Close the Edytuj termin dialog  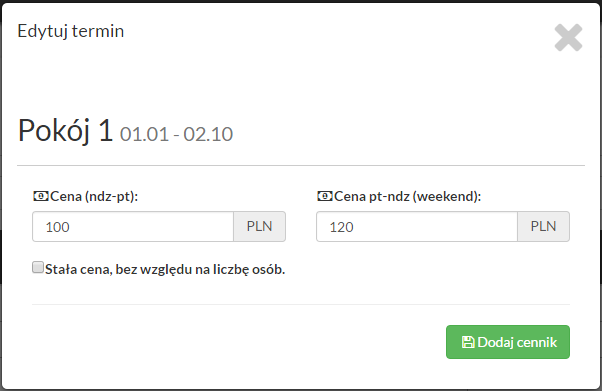[568, 38]
